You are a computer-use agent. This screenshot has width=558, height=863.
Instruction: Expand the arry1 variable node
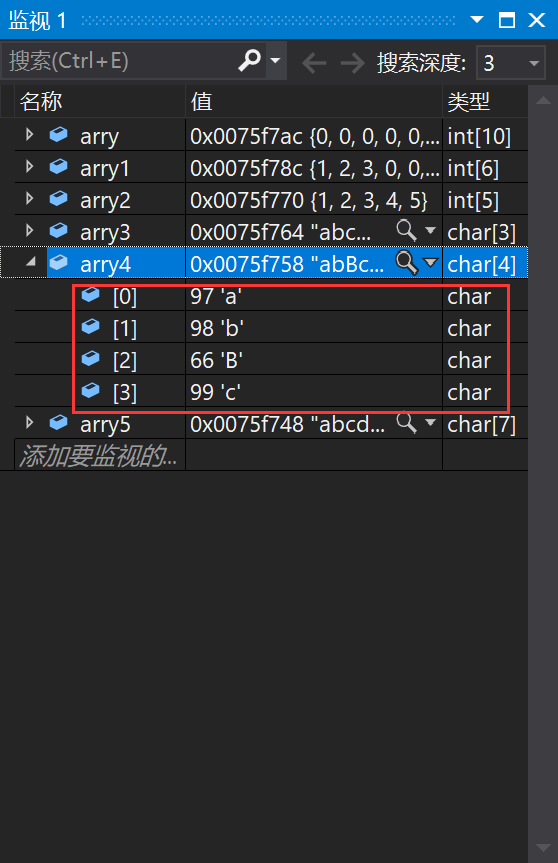[30, 166]
